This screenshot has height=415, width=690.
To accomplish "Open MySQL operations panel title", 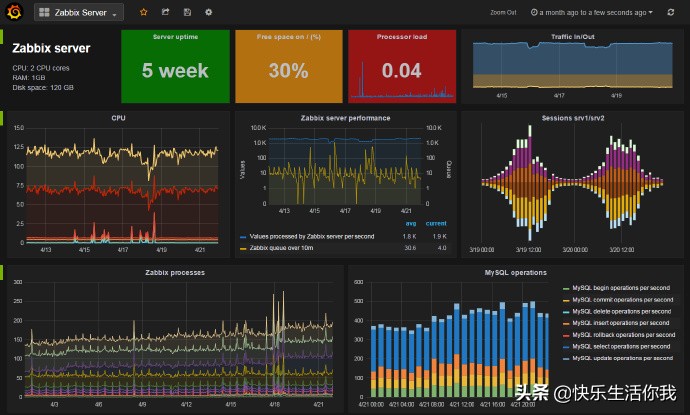I will tap(515, 272).
